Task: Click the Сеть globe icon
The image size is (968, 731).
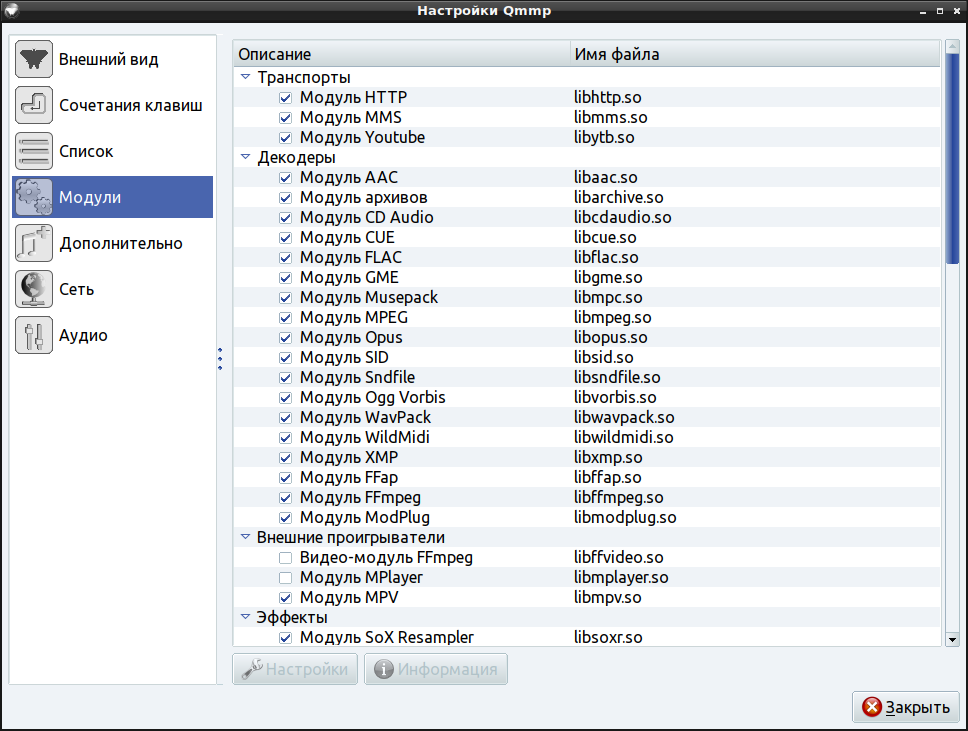Action: click(x=34, y=290)
